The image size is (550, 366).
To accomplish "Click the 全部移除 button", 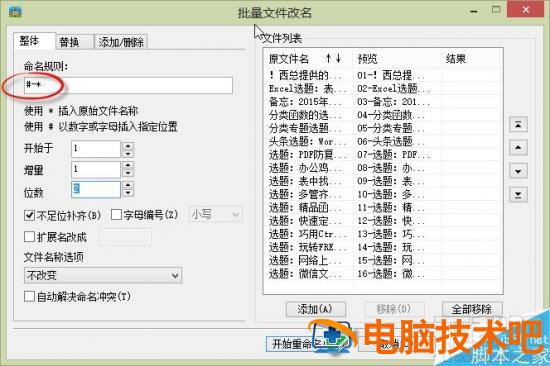I will 472,309.
